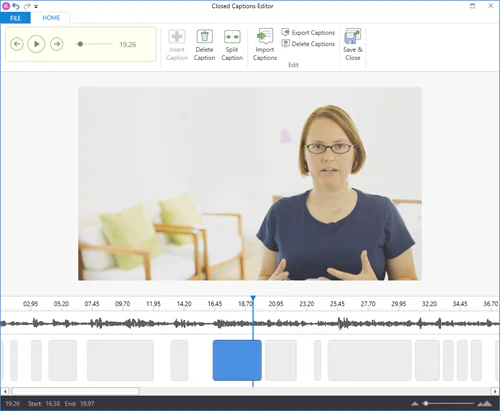Click the horizontal timeline scrollbar thumb
The image size is (500, 411).
point(75,391)
